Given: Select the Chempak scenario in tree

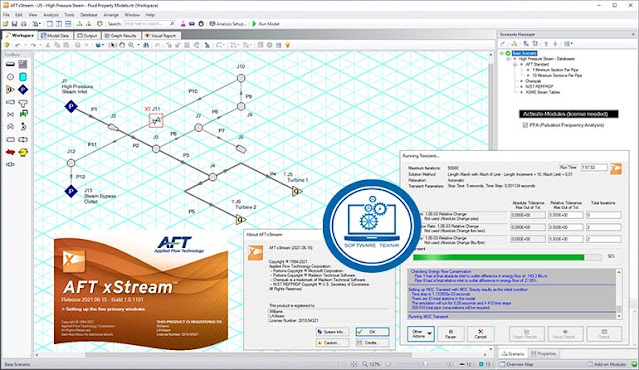Looking at the screenshot, I should 533,81.
